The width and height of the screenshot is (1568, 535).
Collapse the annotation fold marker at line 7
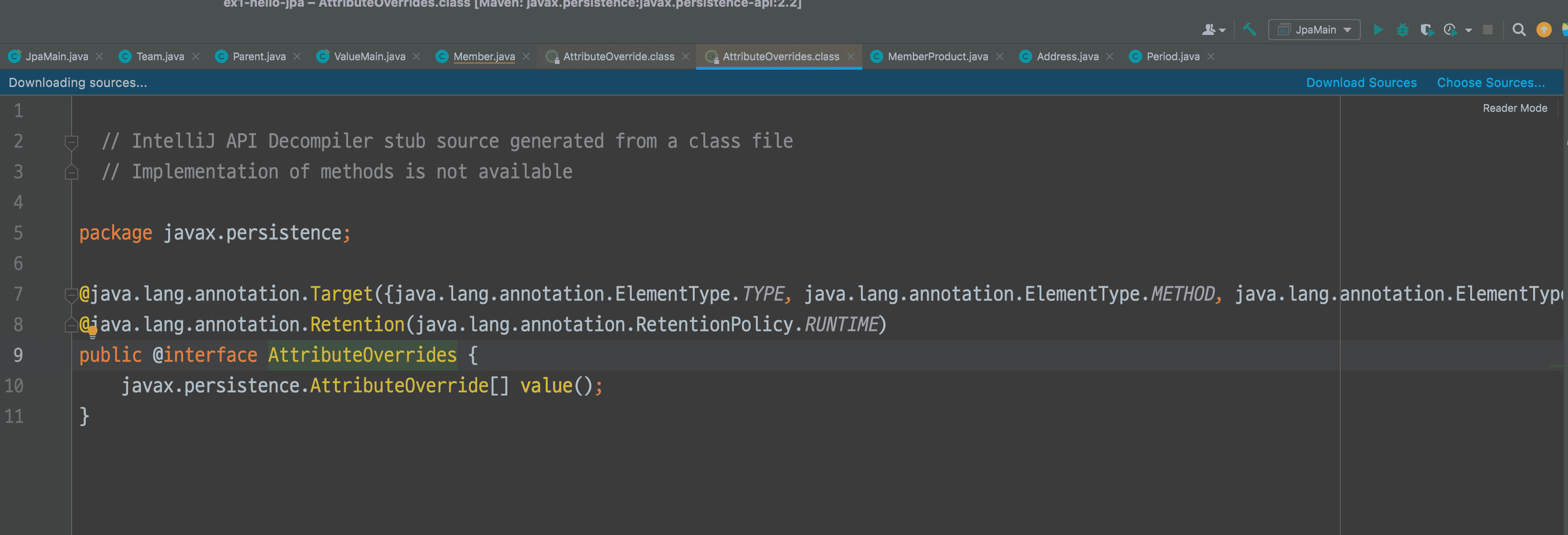[x=71, y=295]
